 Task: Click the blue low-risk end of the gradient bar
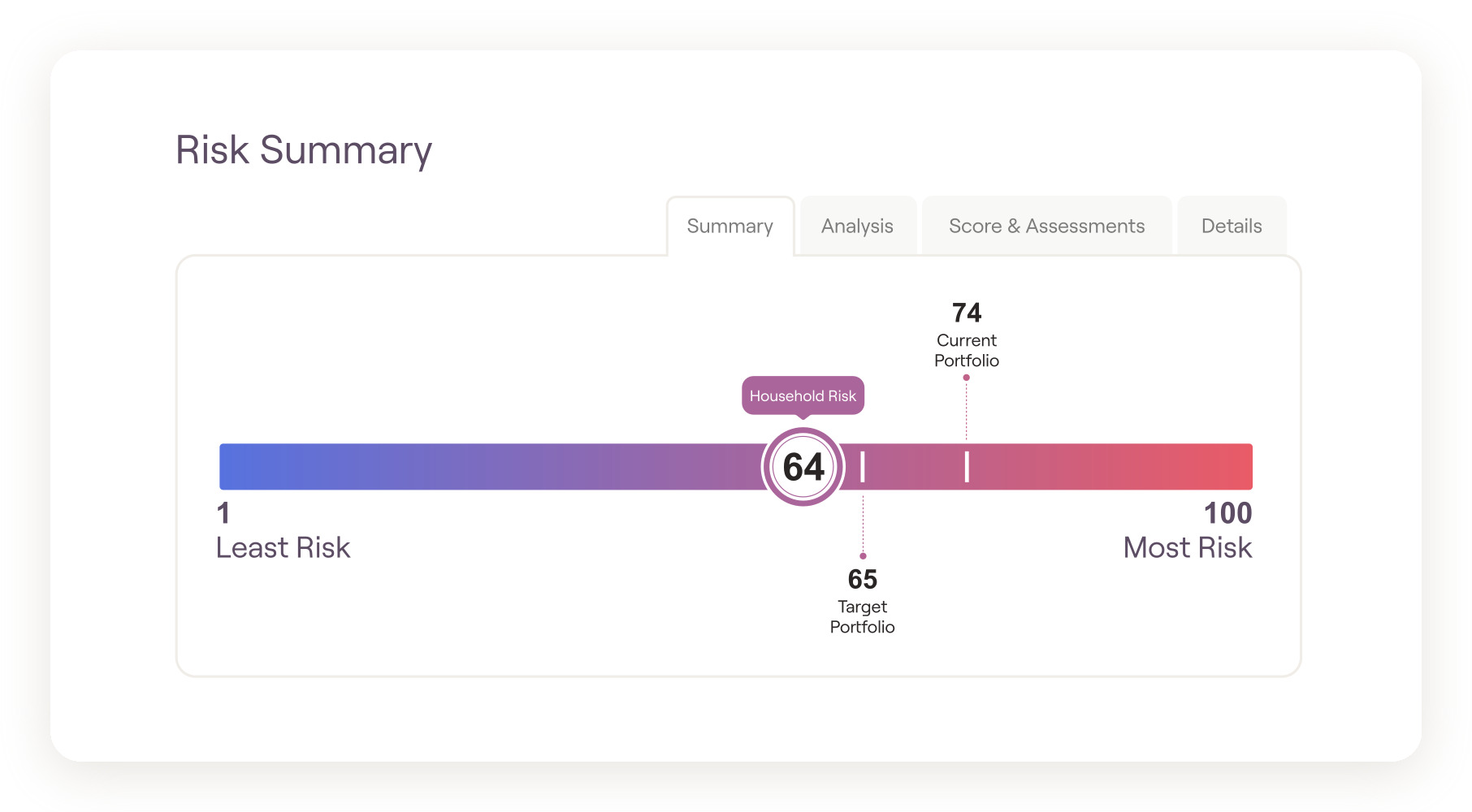(244, 467)
